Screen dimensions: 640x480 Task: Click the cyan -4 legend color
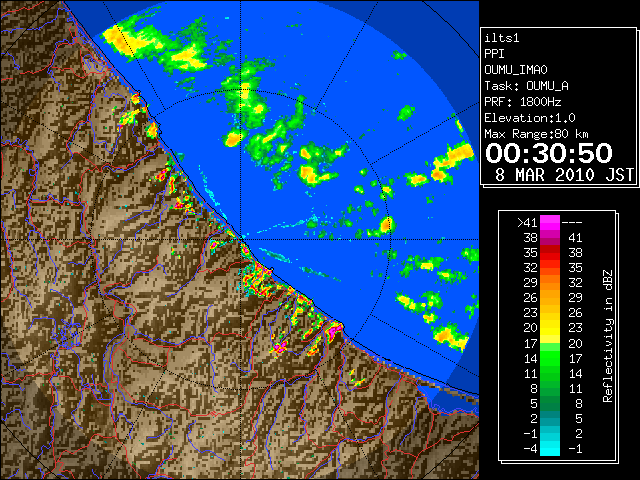click(x=550, y=448)
